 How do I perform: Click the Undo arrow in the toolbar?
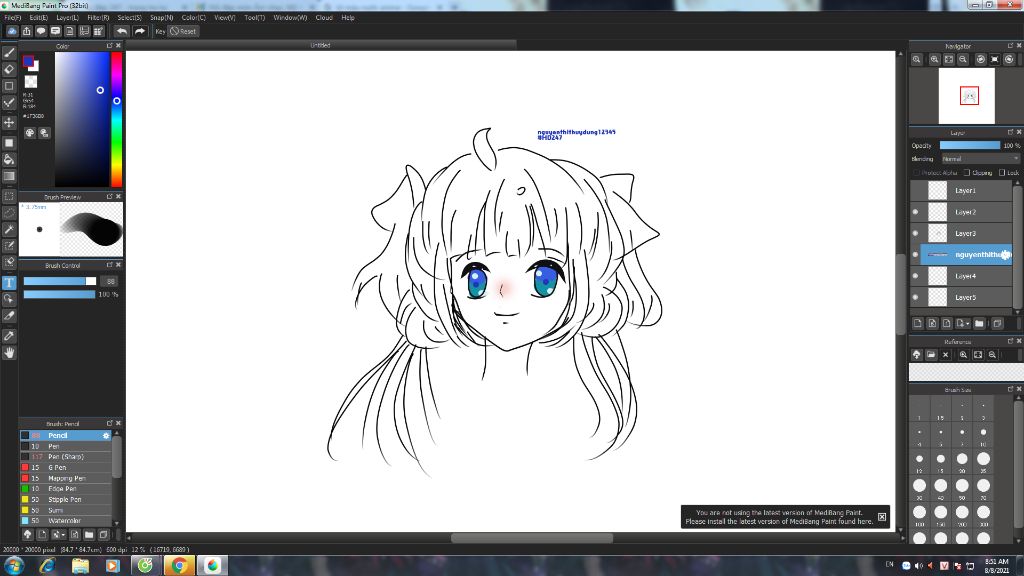click(121, 31)
